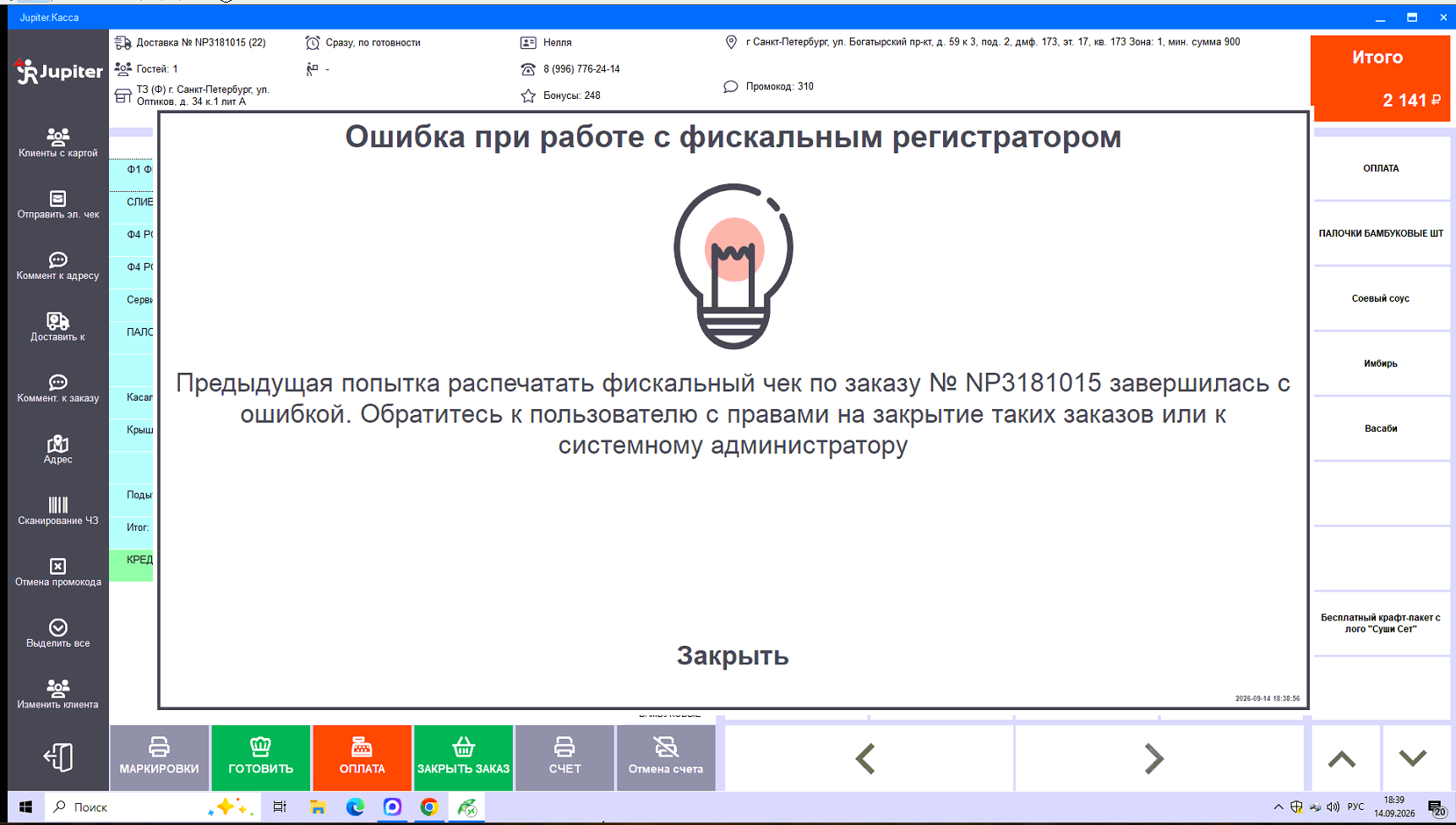This screenshot has height=825, width=1456.
Task: Click the Итого 2 141 ₽ total tile
Action: pyautogui.click(x=1380, y=78)
